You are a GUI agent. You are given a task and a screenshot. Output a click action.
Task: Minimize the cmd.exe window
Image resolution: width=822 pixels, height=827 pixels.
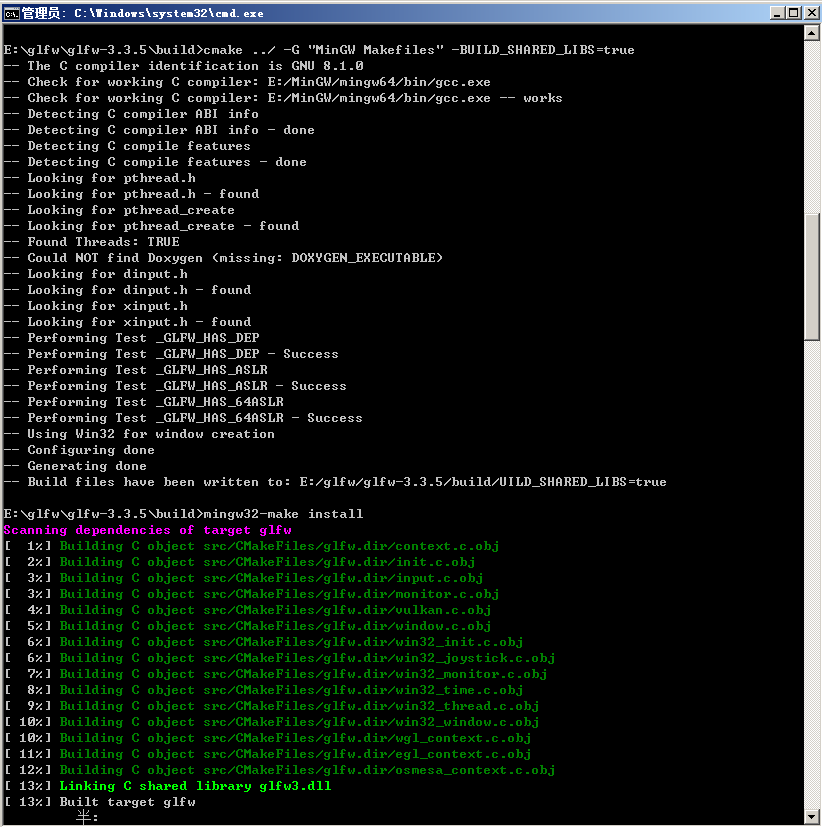pos(776,13)
